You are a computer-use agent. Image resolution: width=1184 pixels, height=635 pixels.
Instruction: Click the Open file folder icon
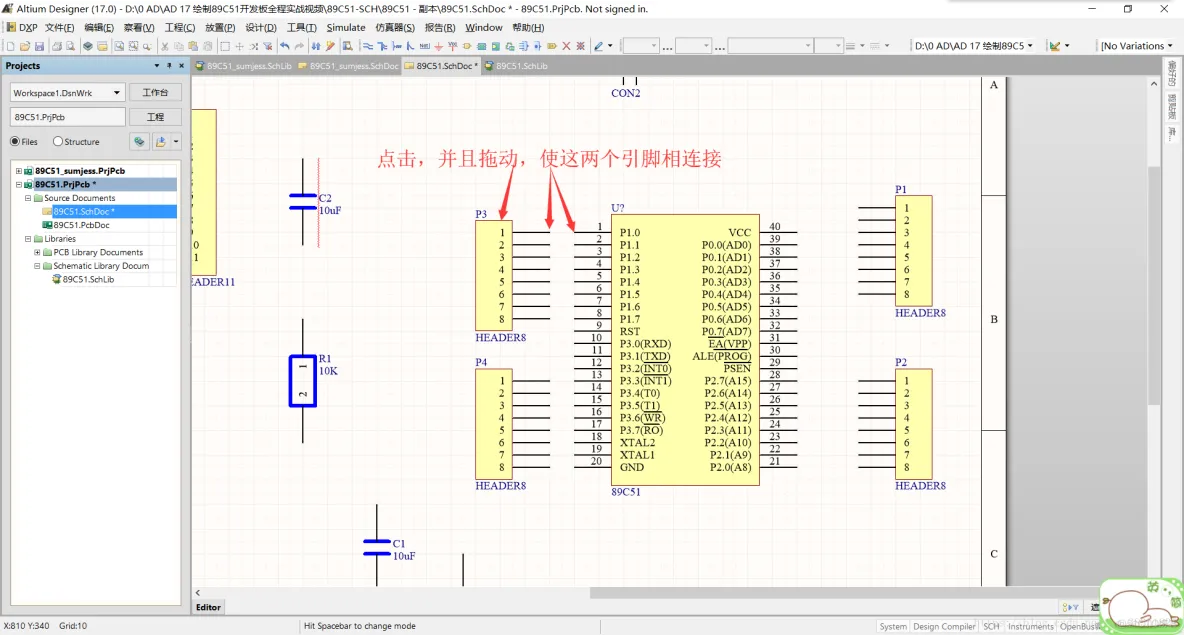pyautogui.click(x=25, y=46)
